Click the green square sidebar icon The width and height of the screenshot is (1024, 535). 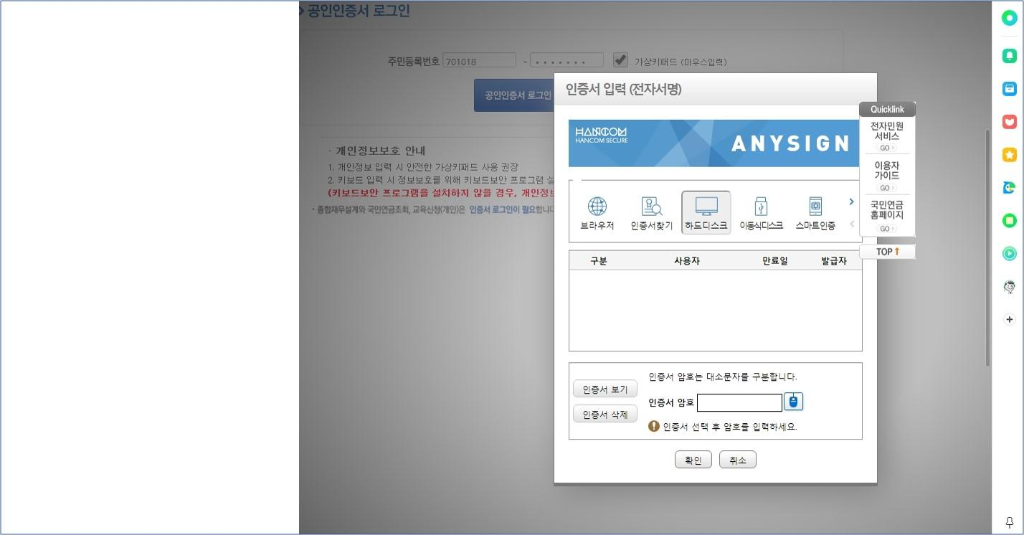[1009, 221]
